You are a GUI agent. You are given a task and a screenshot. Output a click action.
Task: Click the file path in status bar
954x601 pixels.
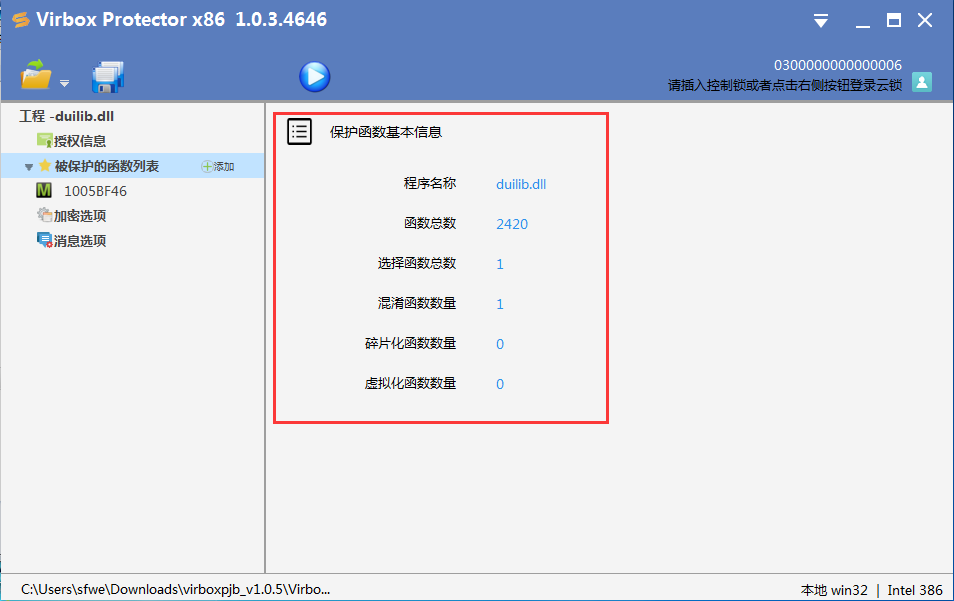[x=176, y=589]
